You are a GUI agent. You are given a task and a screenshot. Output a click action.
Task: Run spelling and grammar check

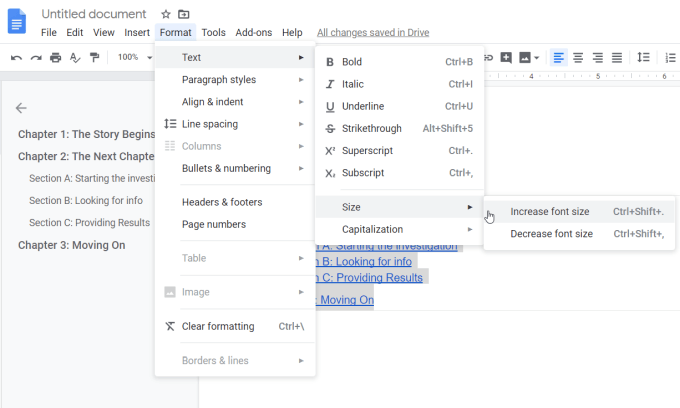[75, 57]
